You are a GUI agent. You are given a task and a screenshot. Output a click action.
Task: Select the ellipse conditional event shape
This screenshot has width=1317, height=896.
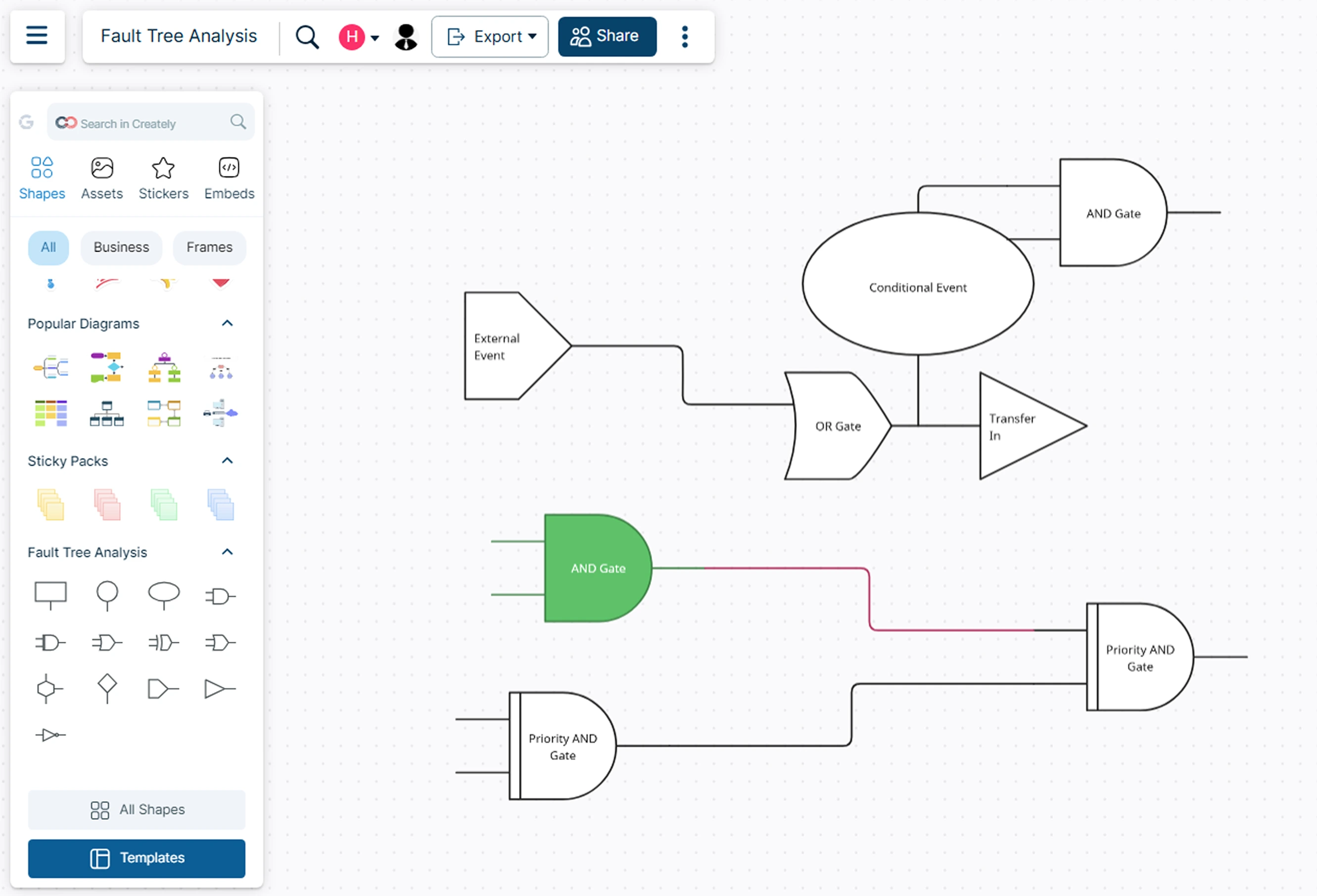pos(164,596)
